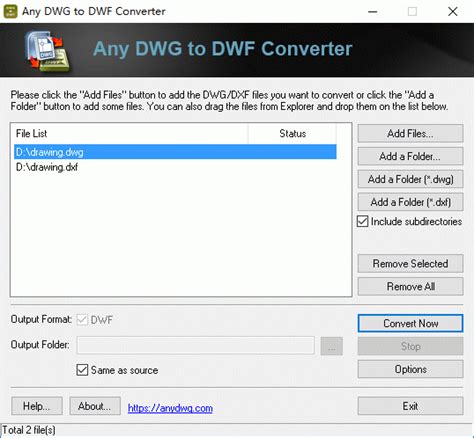Viewport: 474px width, 438px height.
Task: Select the D:\drawing.dxf row
Action: (175, 167)
